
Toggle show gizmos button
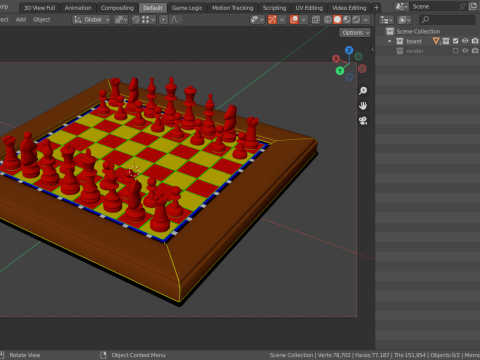pyautogui.click(x=272, y=20)
